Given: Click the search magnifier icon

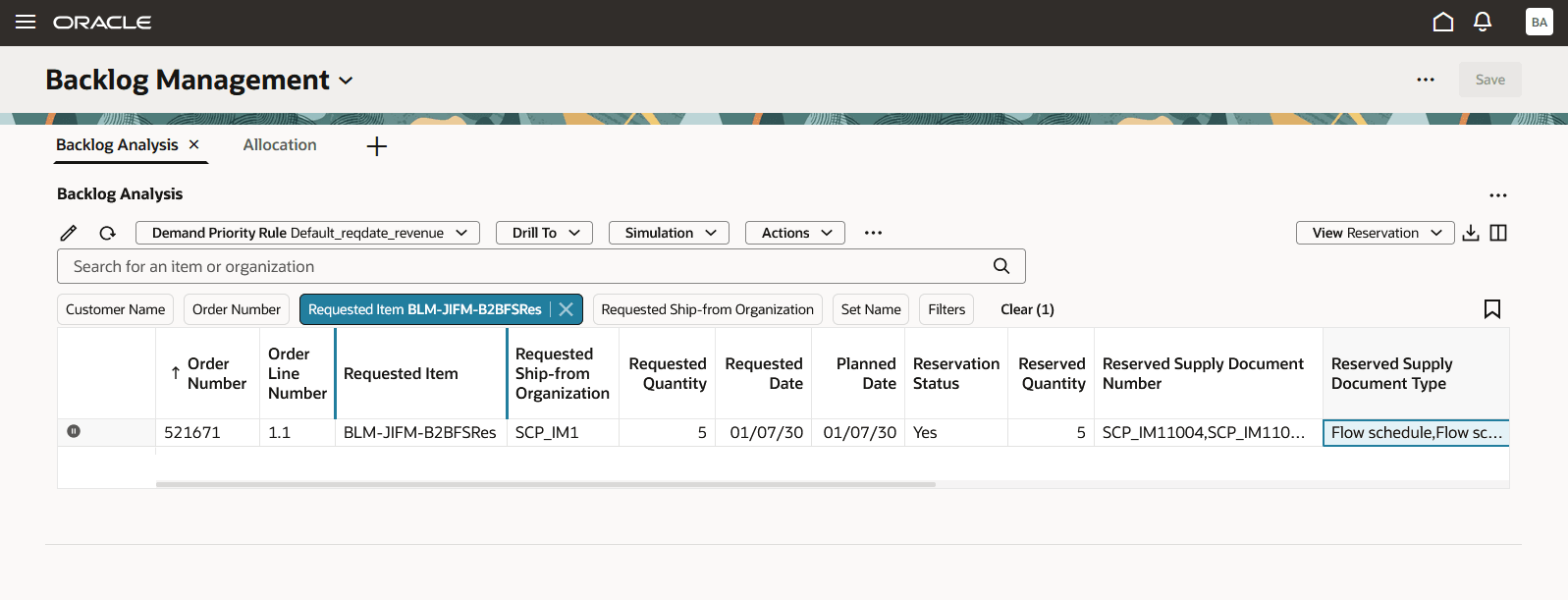Looking at the screenshot, I should [1001, 266].
